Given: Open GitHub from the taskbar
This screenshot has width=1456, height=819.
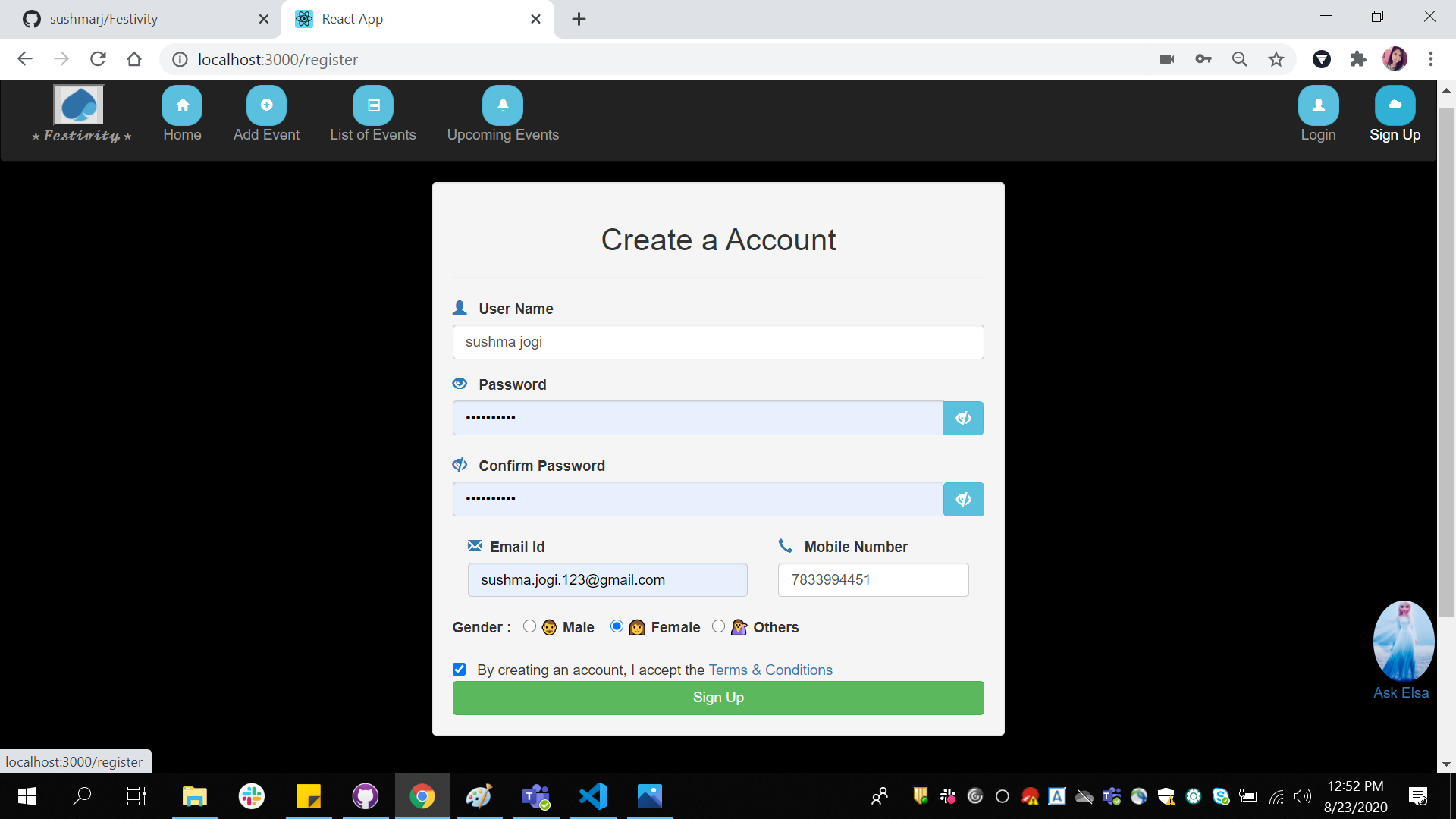Looking at the screenshot, I should tap(365, 796).
